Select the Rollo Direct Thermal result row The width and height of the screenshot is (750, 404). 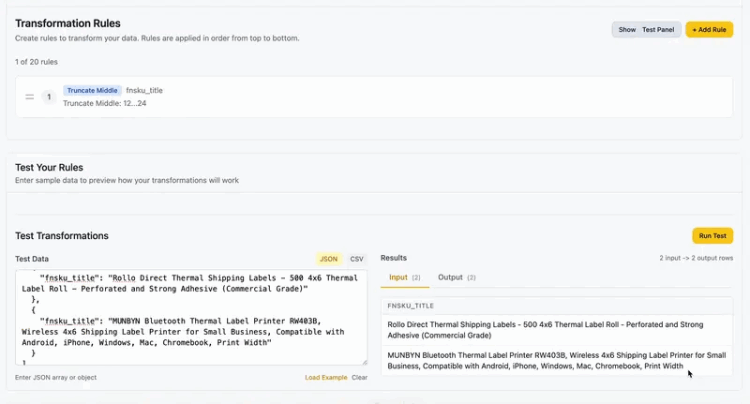(x=557, y=330)
